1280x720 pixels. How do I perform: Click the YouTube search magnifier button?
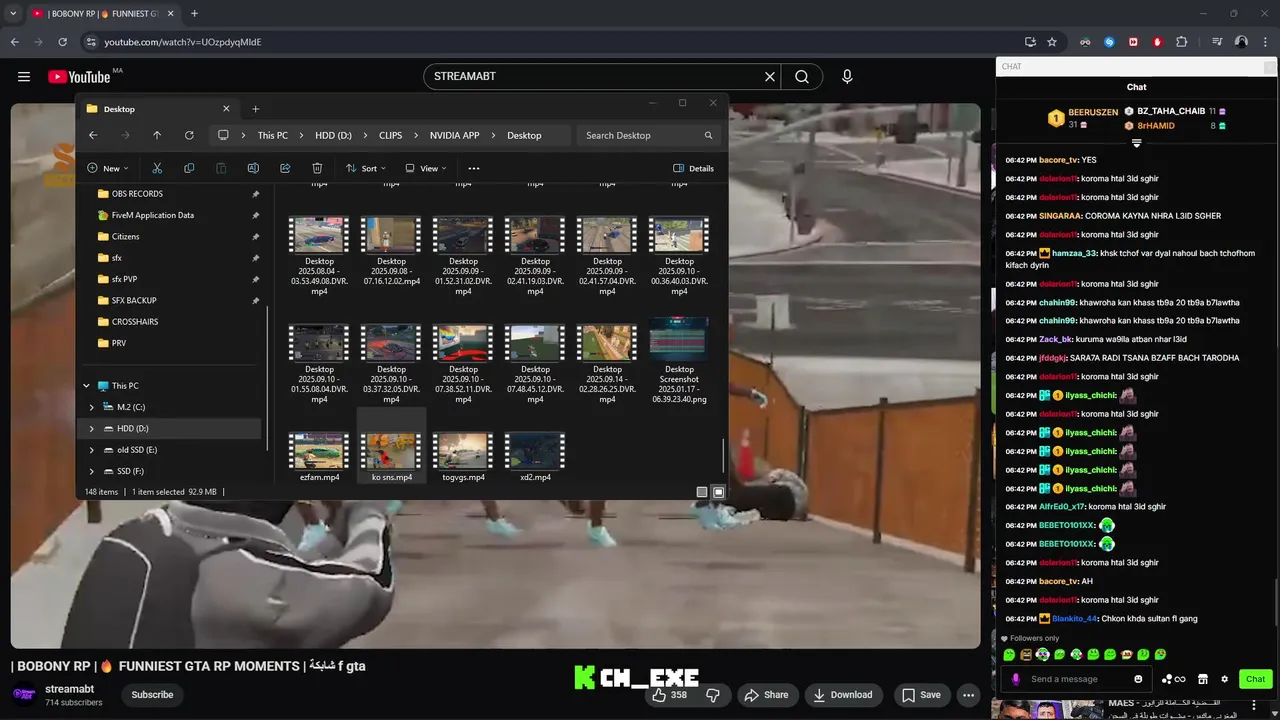point(802,76)
